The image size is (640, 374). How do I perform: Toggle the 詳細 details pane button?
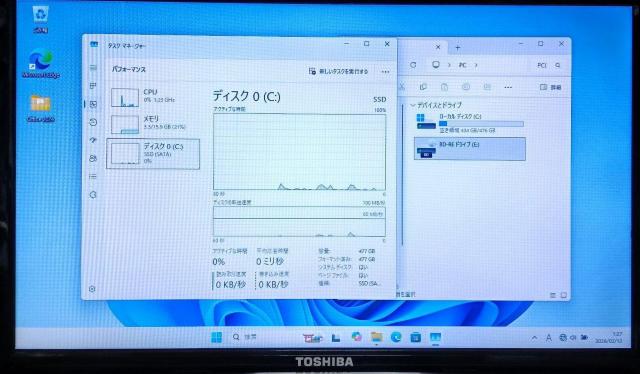pos(551,87)
